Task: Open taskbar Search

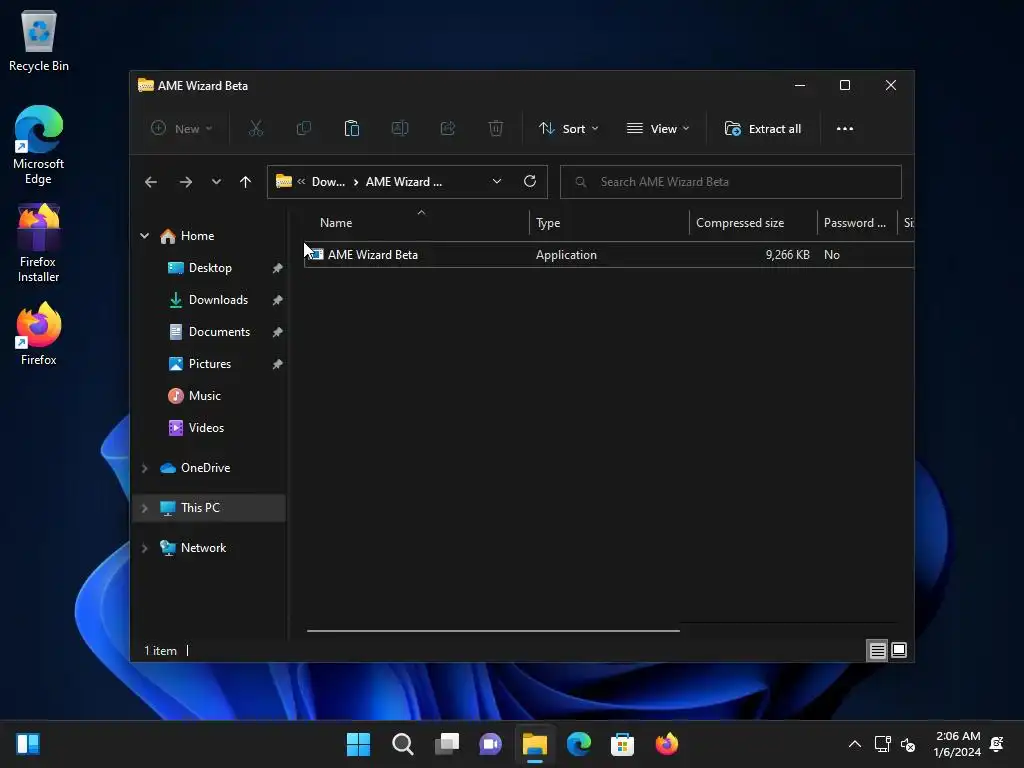Action: tap(402, 744)
